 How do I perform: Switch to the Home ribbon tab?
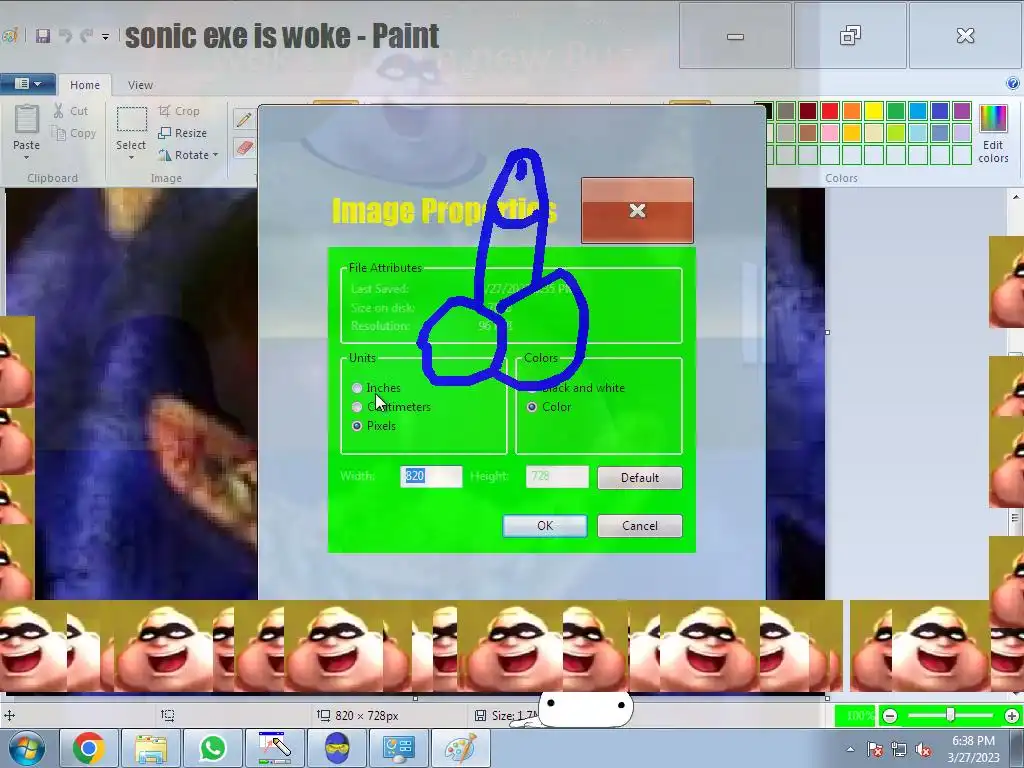85,85
